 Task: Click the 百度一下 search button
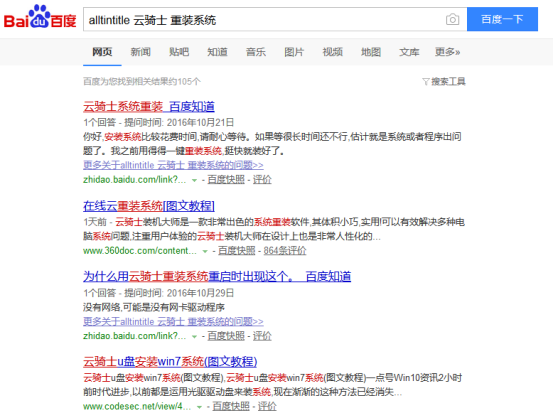point(502,19)
